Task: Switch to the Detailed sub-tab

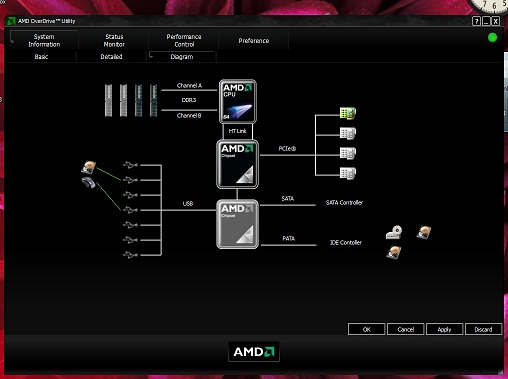Action: [x=111, y=57]
